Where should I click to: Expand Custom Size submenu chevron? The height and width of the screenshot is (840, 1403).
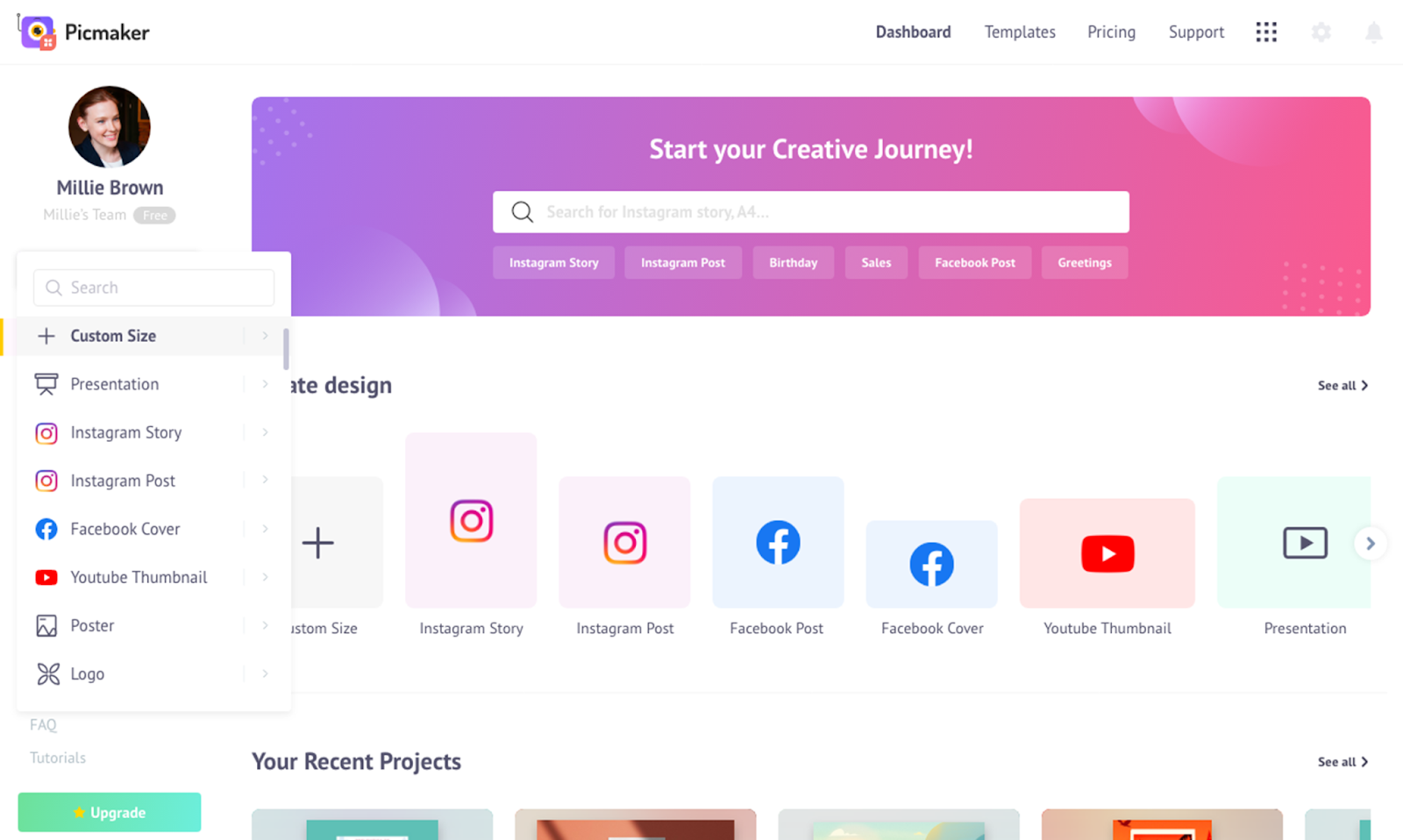coord(265,336)
